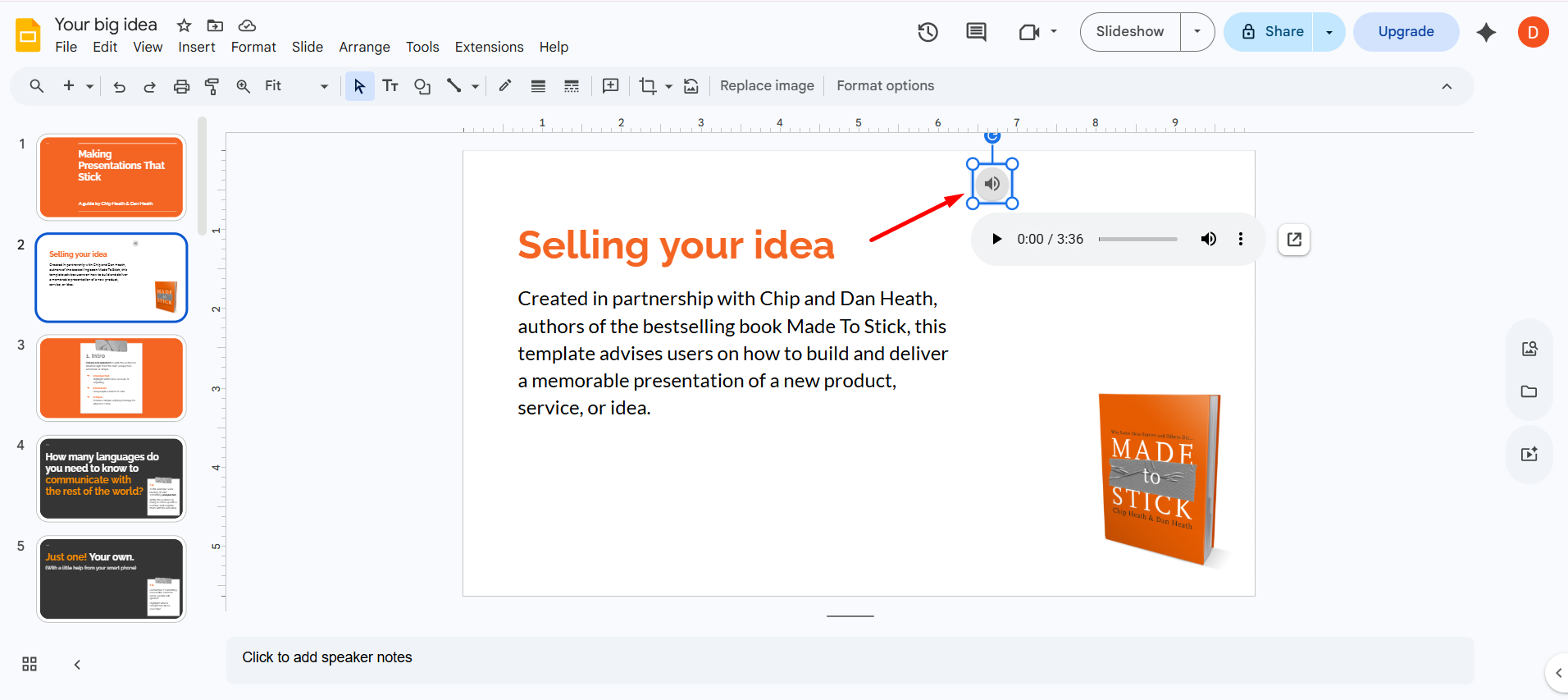
Task: Collapse the filmstrip panel arrow
Action: tap(77, 665)
